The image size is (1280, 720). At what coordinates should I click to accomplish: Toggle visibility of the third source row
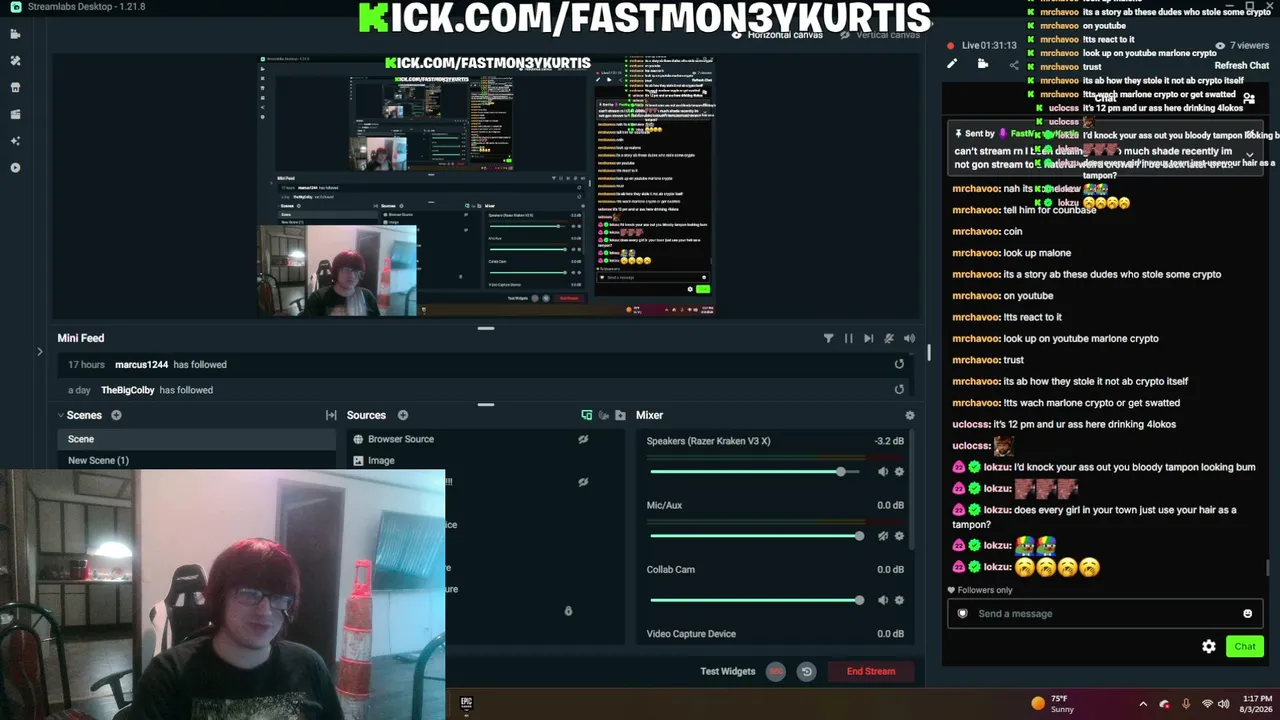pyautogui.click(x=583, y=482)
